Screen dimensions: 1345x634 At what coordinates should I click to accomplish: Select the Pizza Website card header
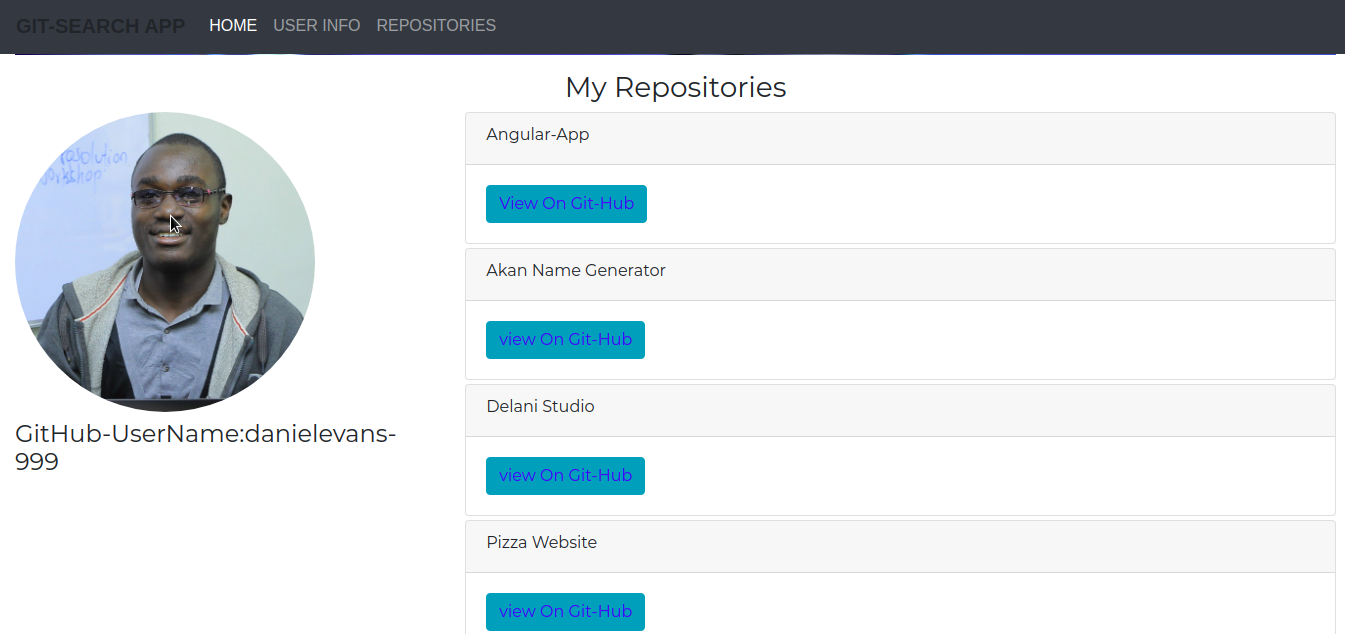(900, 547)
